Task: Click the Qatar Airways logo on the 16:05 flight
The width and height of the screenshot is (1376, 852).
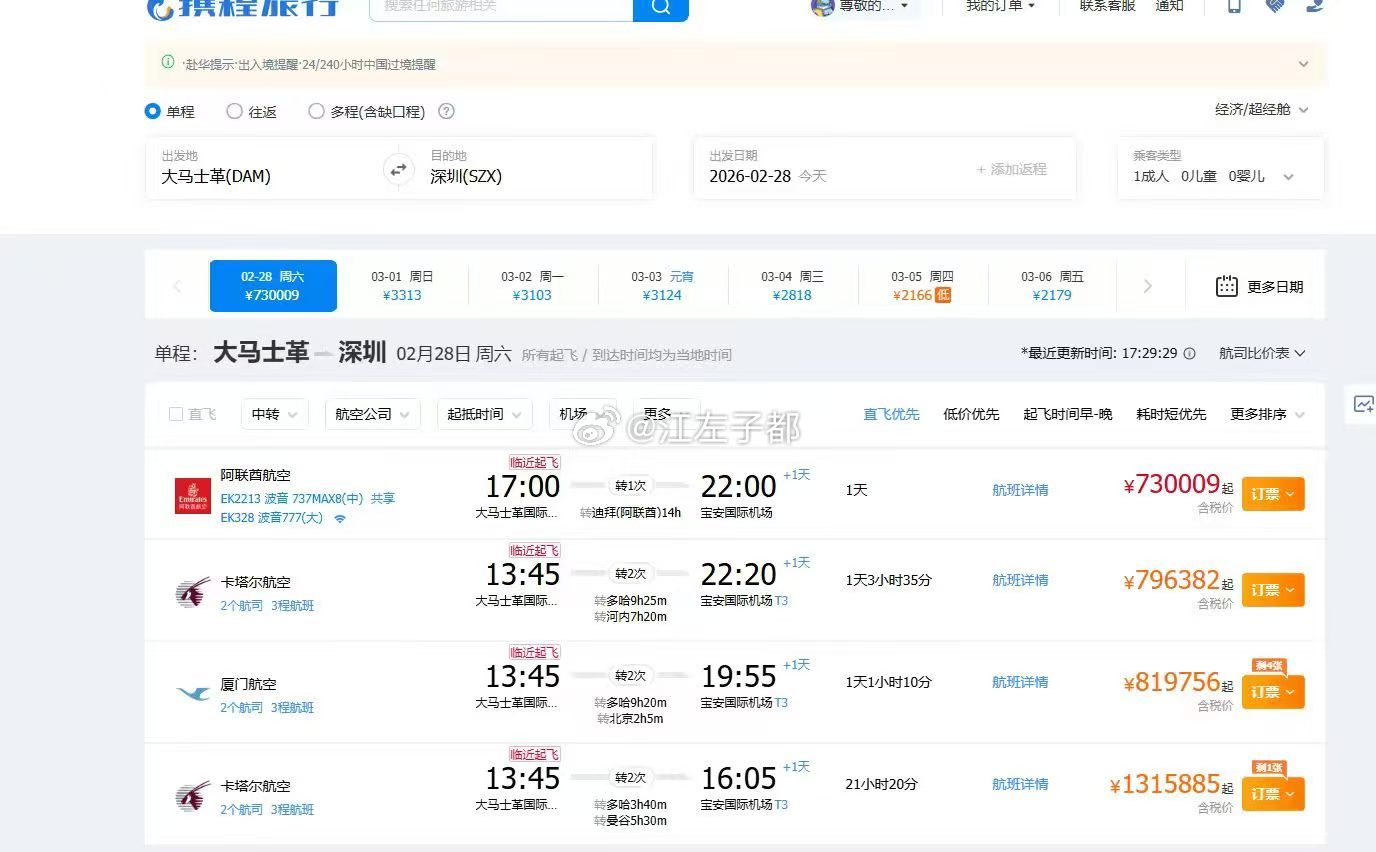Action: [x=193, y=797]
